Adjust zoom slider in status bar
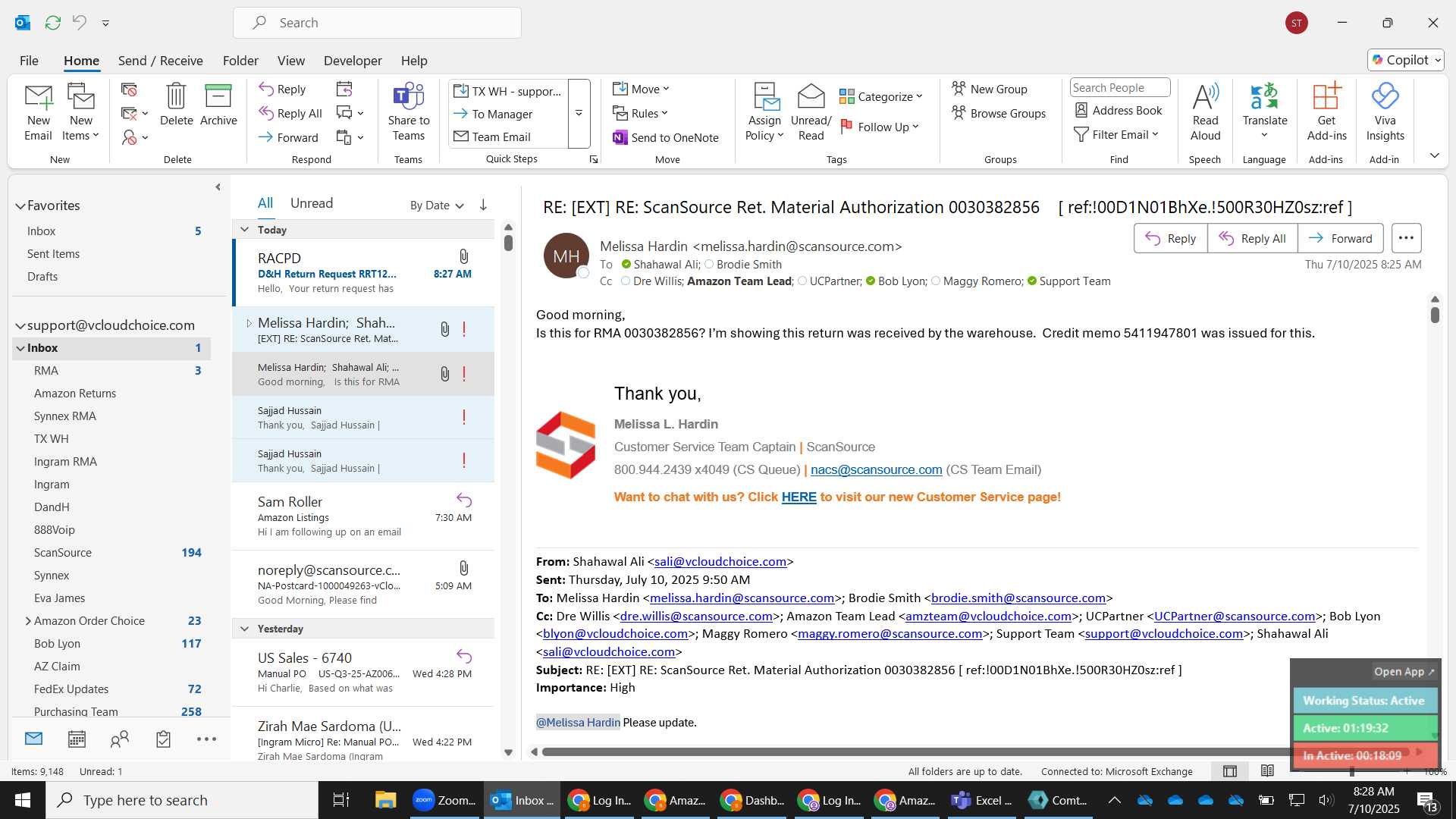 coord(1352,771)
